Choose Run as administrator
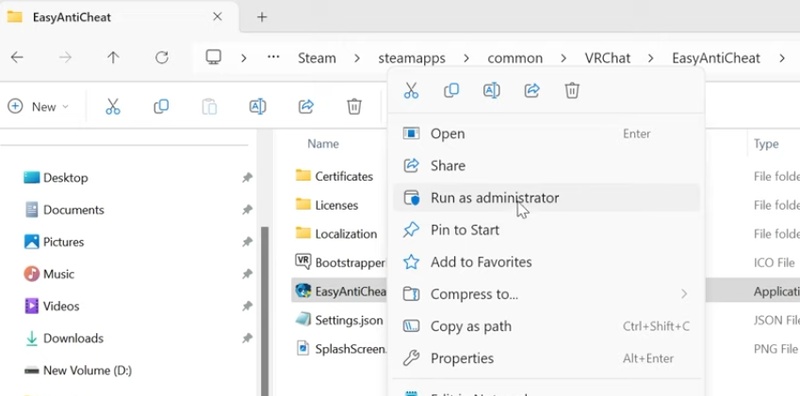Image resolution: width=800 pixels, height=396 pixels. [546, 198]
